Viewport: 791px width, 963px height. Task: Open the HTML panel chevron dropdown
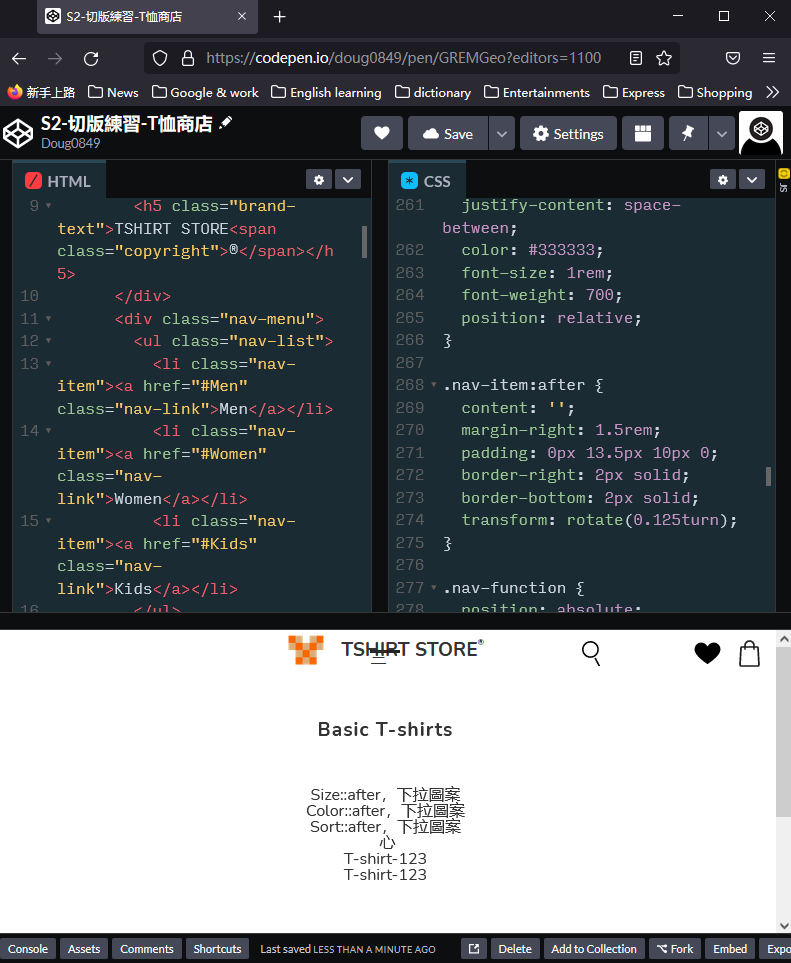tap(347, 180)
